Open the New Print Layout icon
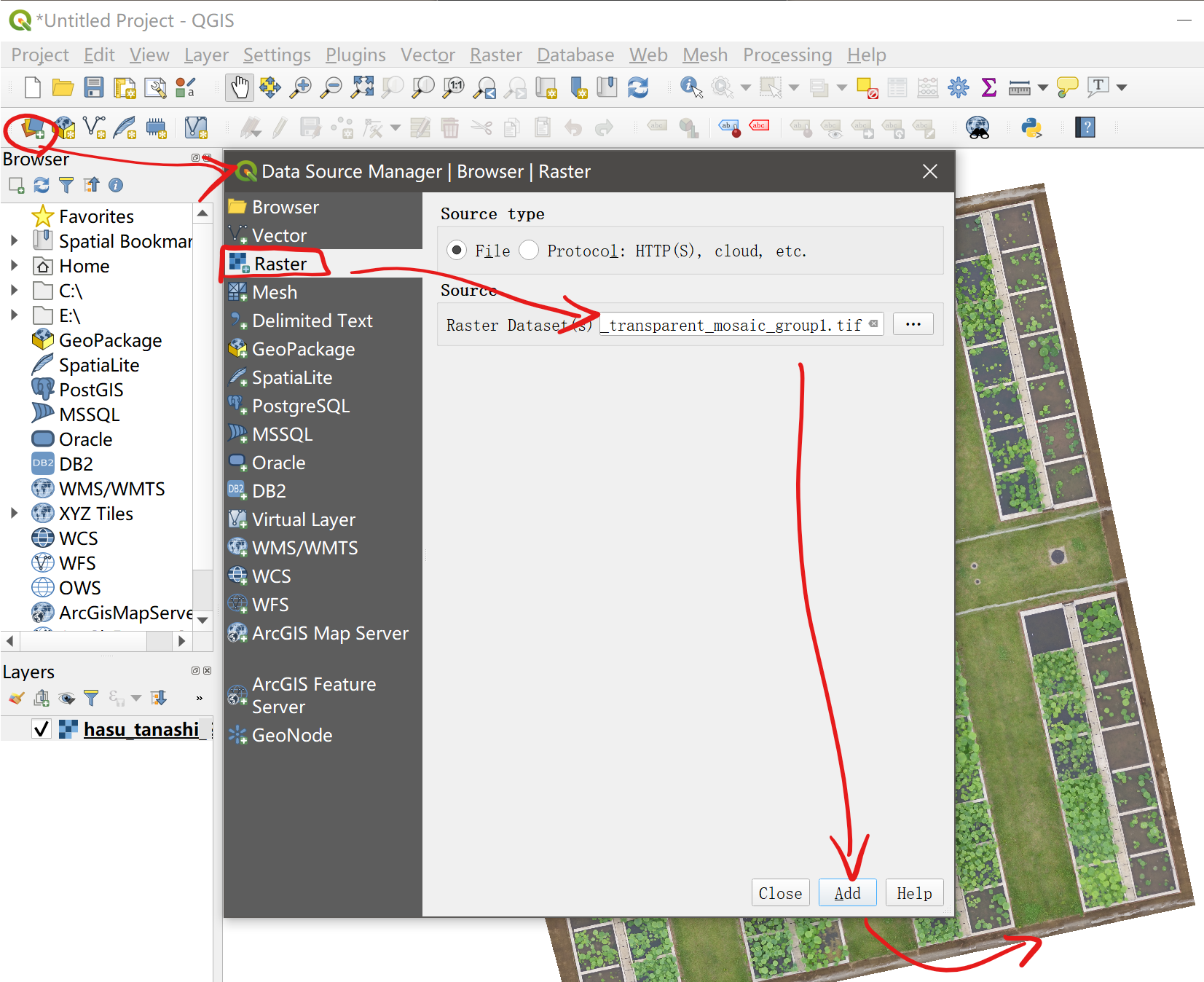This screenshot has width=1204, height=982. [125, 87]
